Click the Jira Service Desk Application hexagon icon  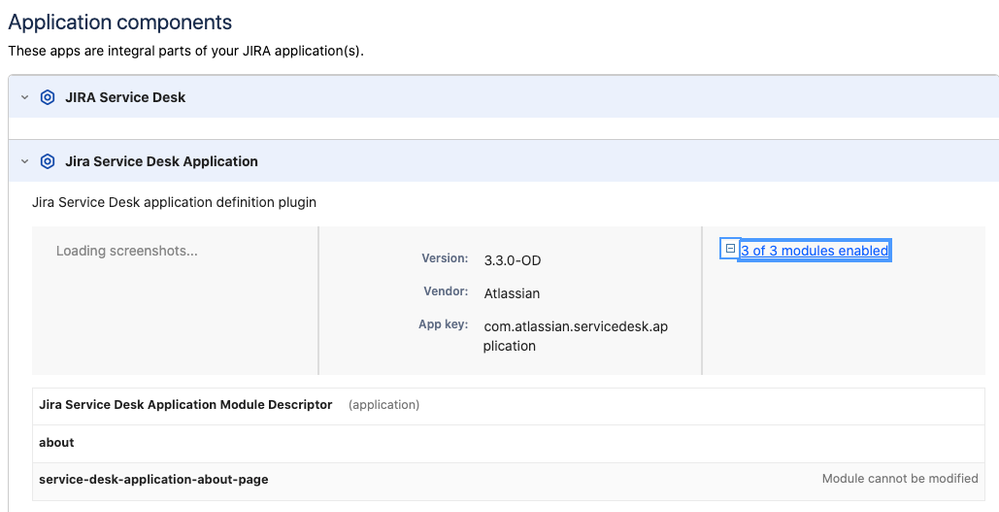coord(47,162)
